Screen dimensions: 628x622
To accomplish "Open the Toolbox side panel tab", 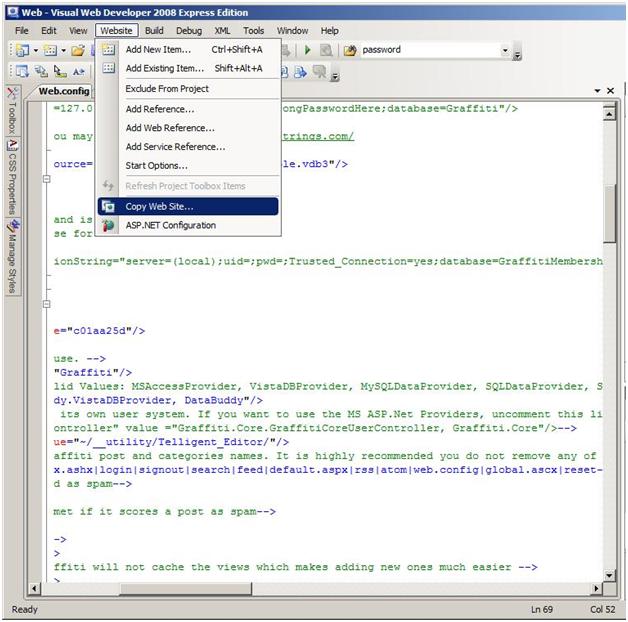I will pyautogui.click(x=12, y=110).
